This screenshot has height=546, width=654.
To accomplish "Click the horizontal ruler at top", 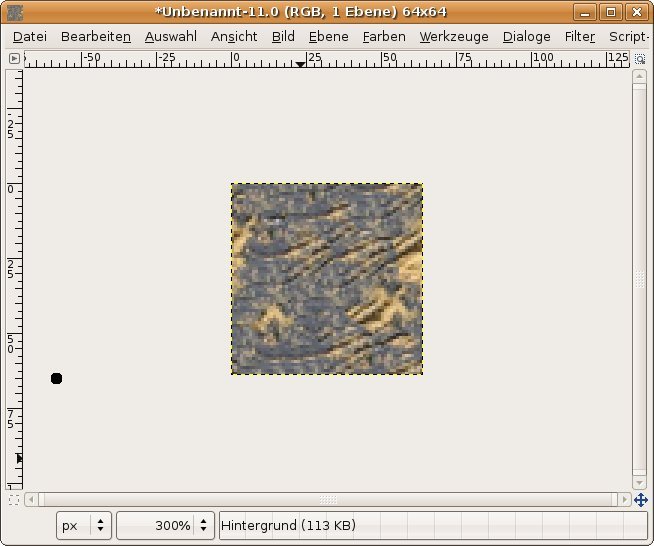I will [327, 59].
